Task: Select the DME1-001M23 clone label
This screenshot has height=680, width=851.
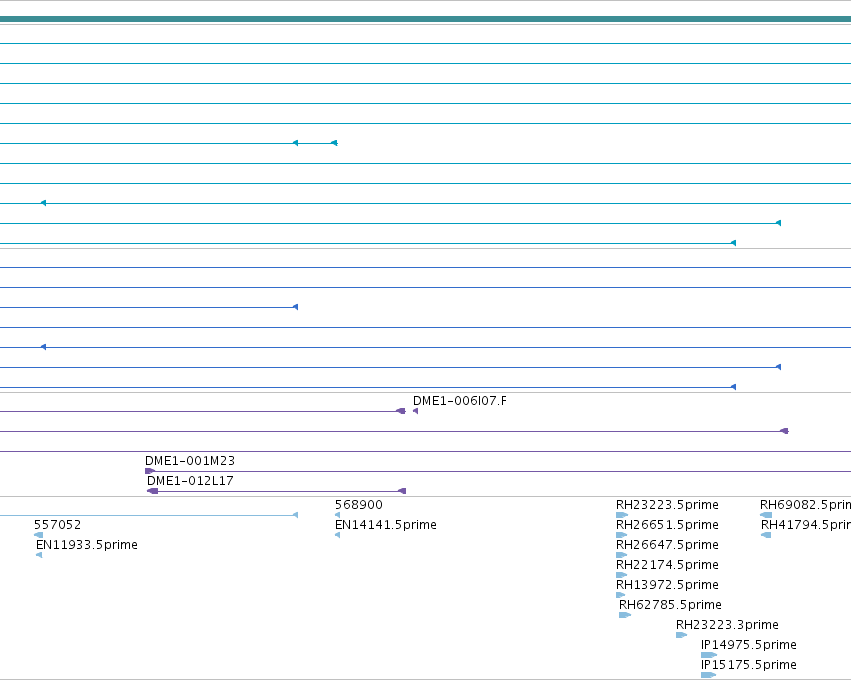Action: (190, 461)
